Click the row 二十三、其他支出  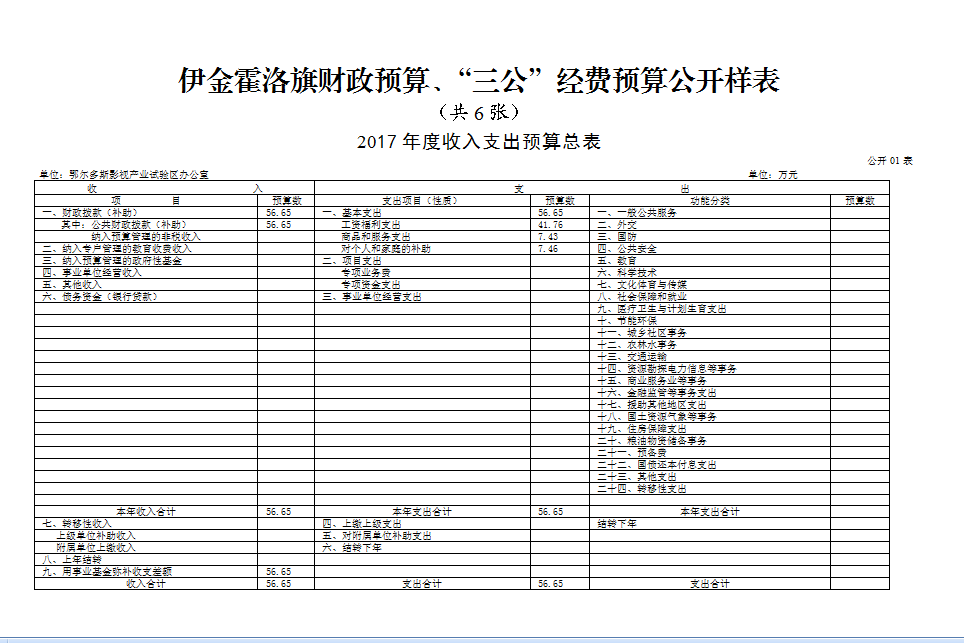click(x=709, y=476)
